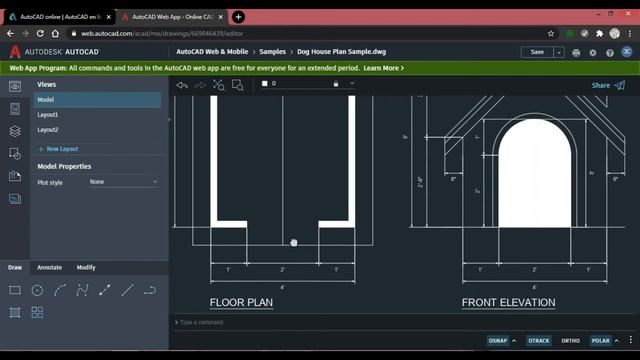Open the Blocks panel sidebar icon

coord(15,154)
